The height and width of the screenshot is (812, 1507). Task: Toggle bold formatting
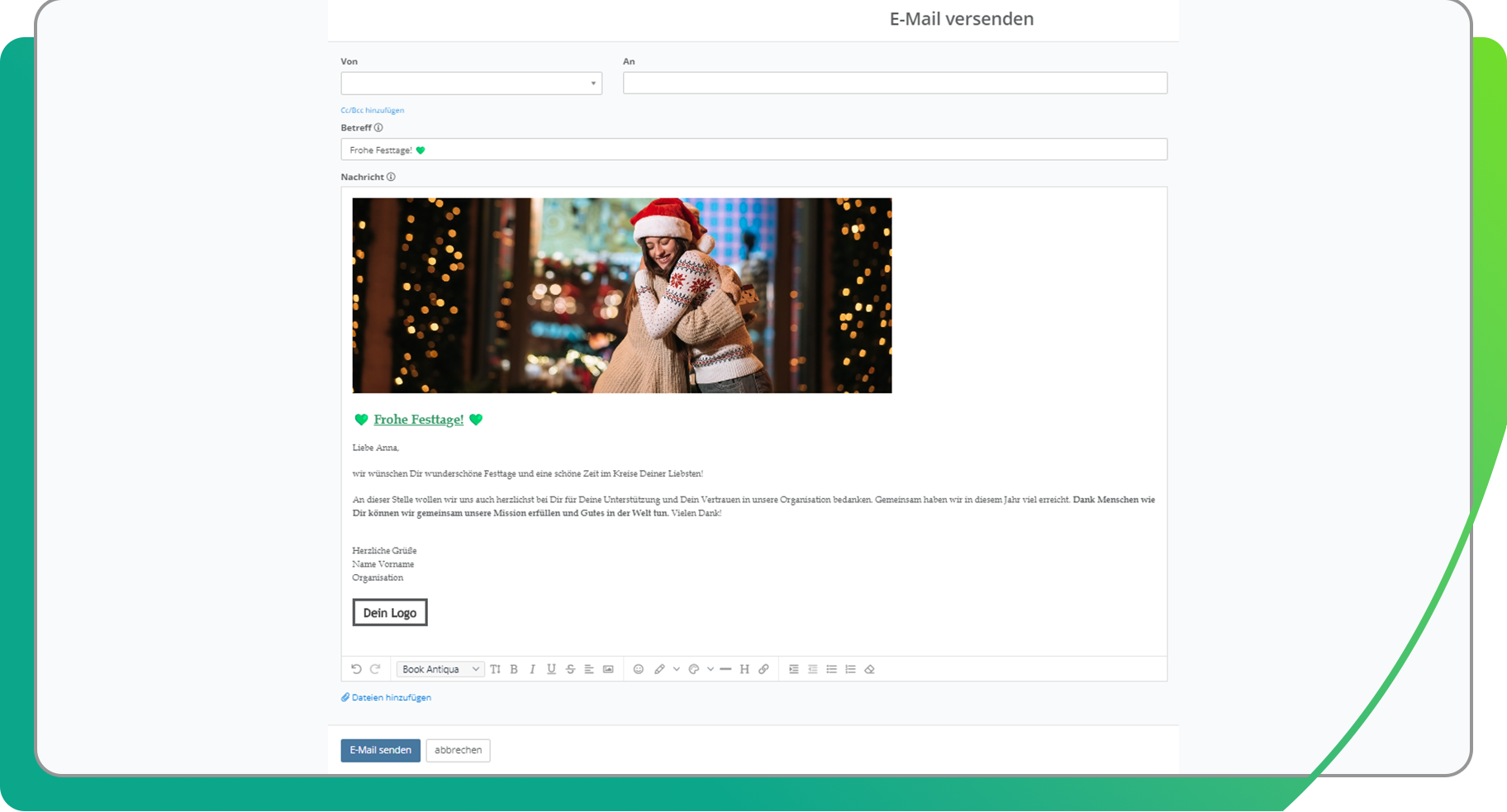click(x=514, y=669)
